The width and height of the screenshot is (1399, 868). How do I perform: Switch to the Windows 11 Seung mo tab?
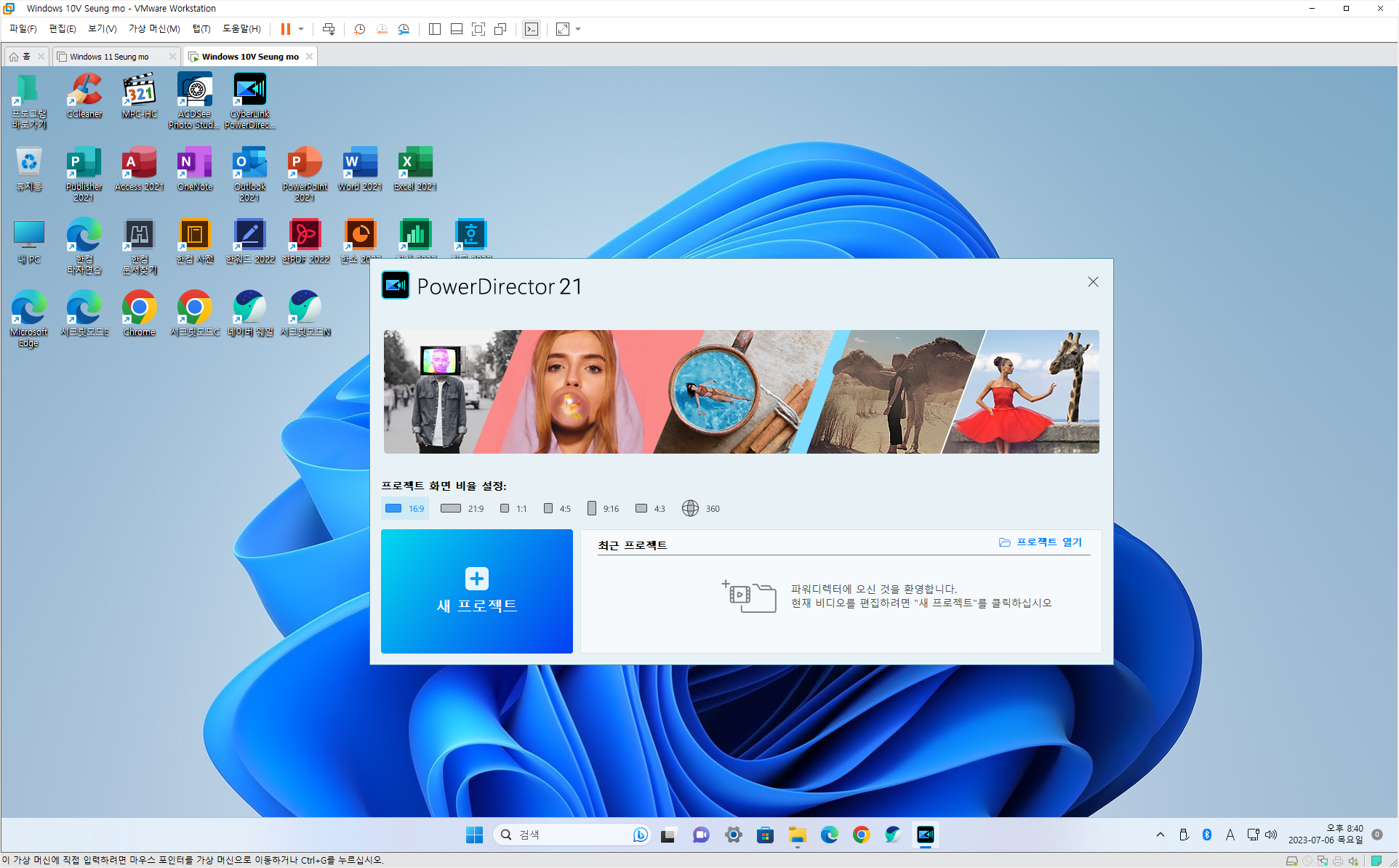pos(109,57)
